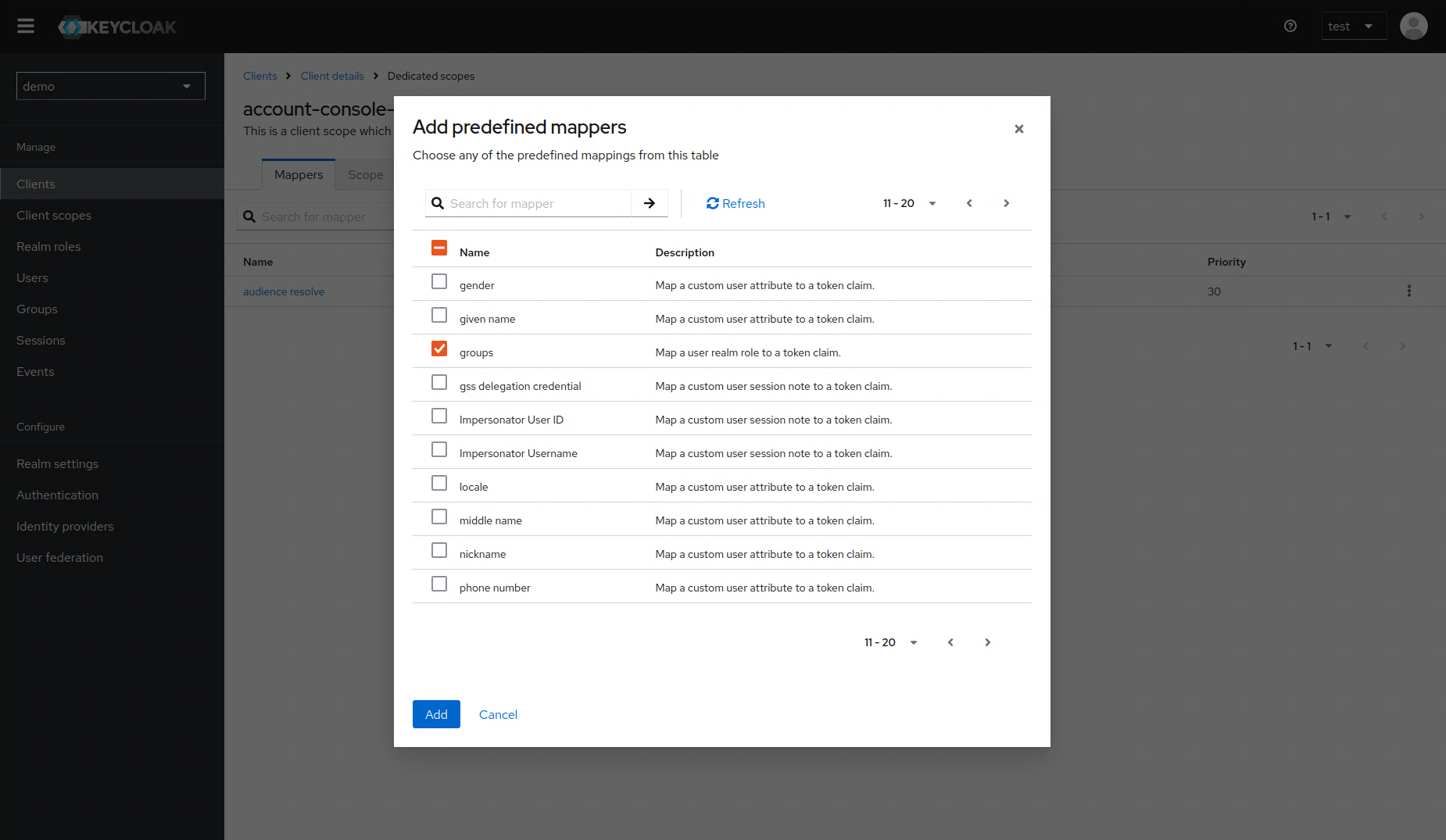Click the Keycloak logo
Screen dimensions: 1446x840
[116, 26]
